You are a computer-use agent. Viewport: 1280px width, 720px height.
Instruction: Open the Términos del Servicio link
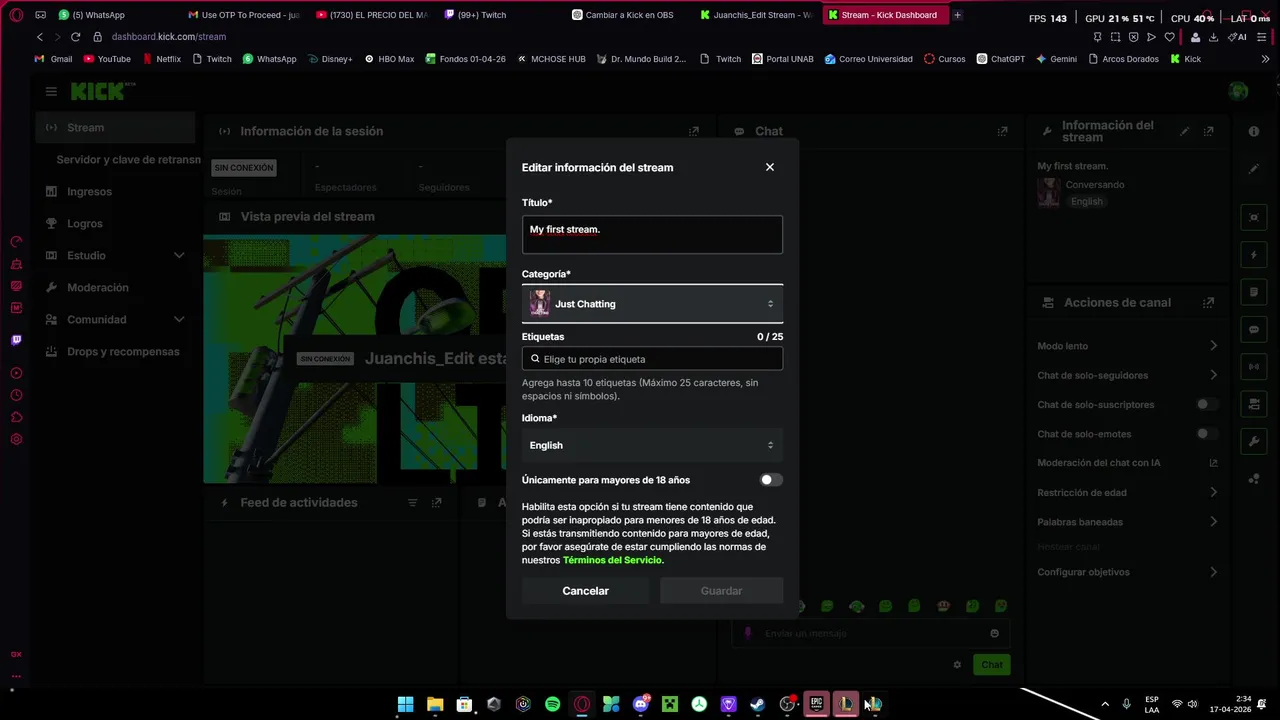tap(613, 560)
